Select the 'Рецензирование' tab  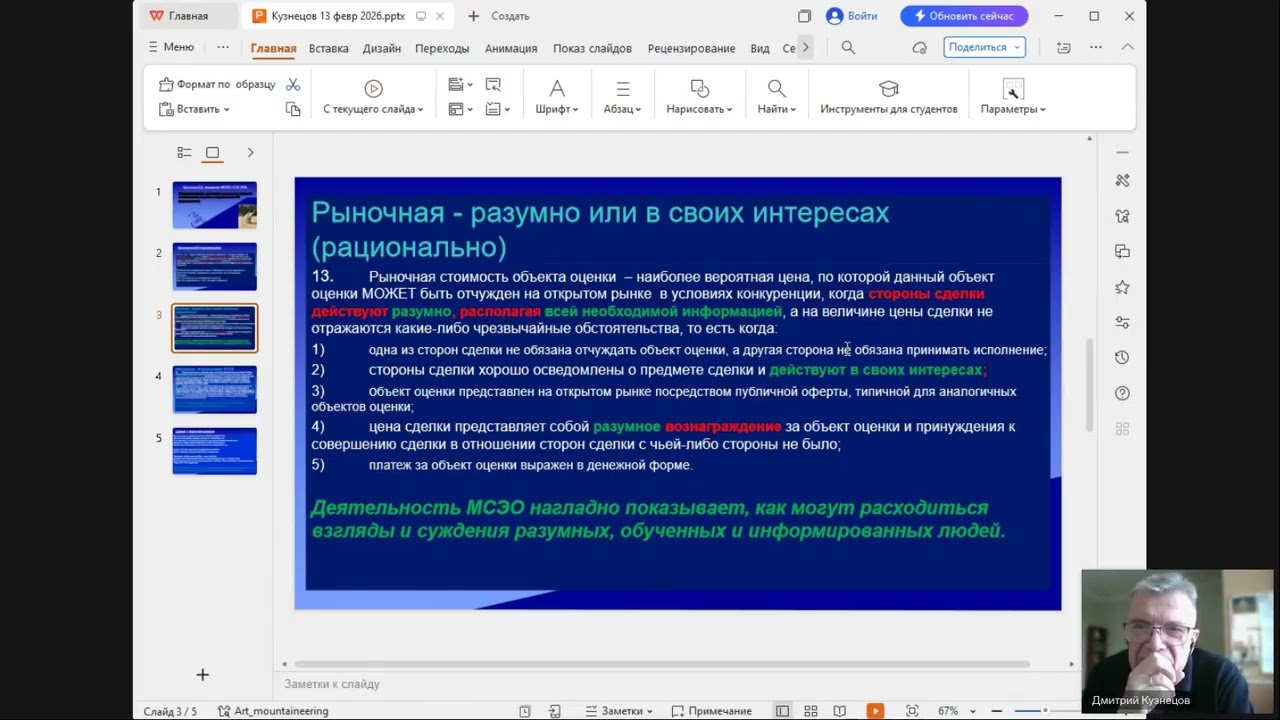691,48
